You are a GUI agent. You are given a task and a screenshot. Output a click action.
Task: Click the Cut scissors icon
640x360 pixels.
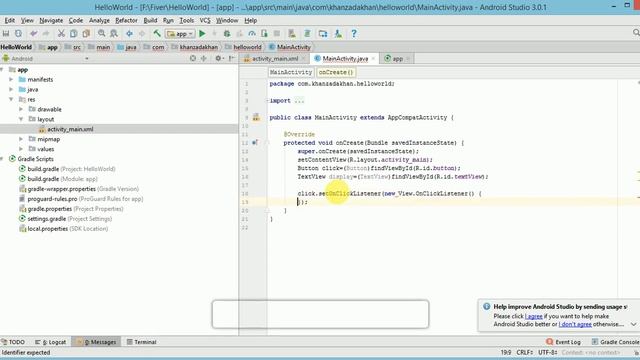[x=61, y=33]
